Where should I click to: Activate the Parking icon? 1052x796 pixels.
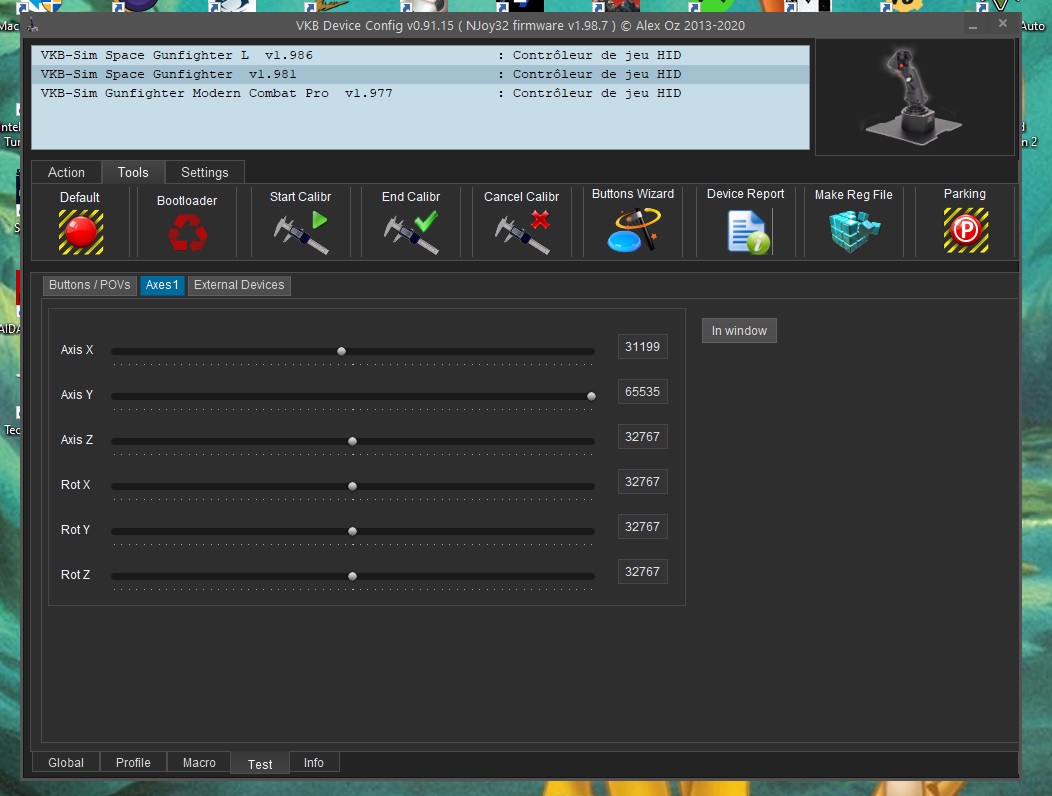[x=965, y=230]
